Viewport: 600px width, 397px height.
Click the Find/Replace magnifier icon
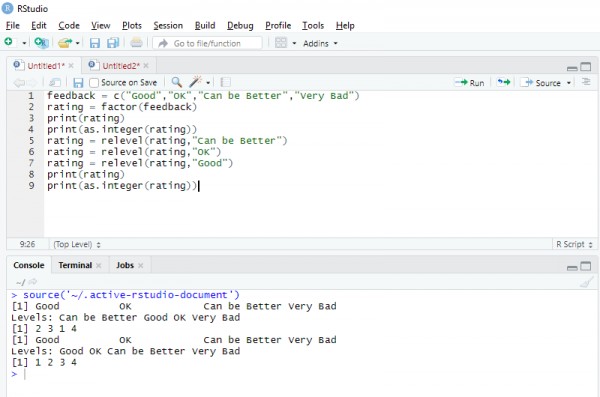[x=176, y=82]
